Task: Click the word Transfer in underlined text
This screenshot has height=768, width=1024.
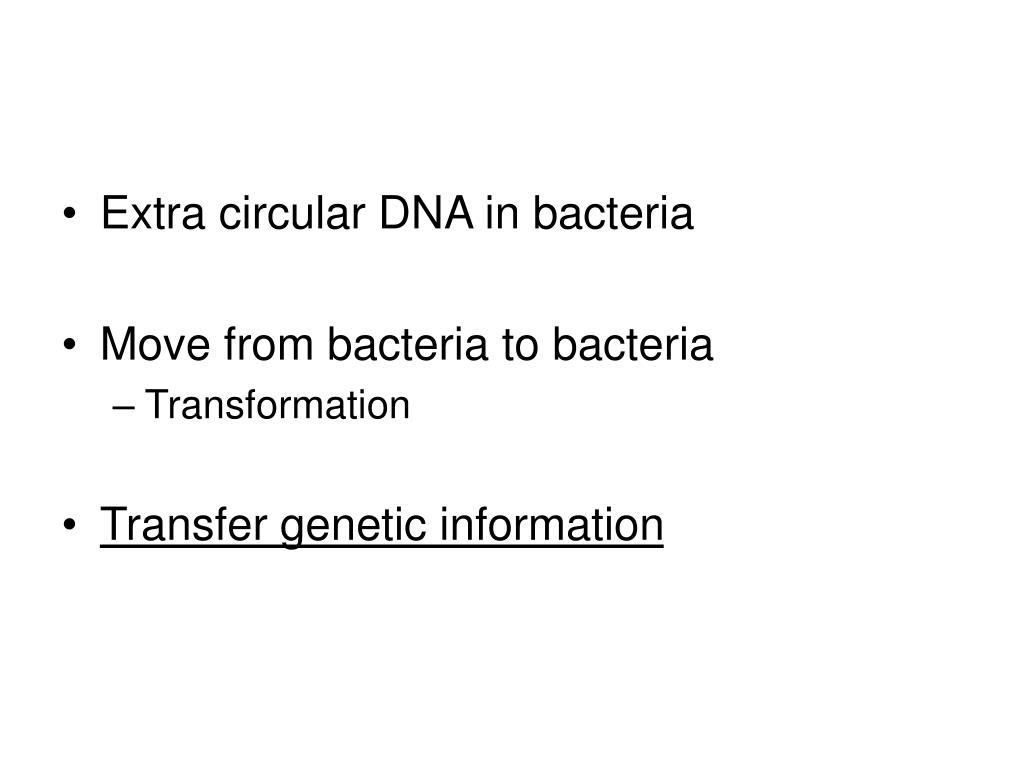Action: tap(184, 524)
